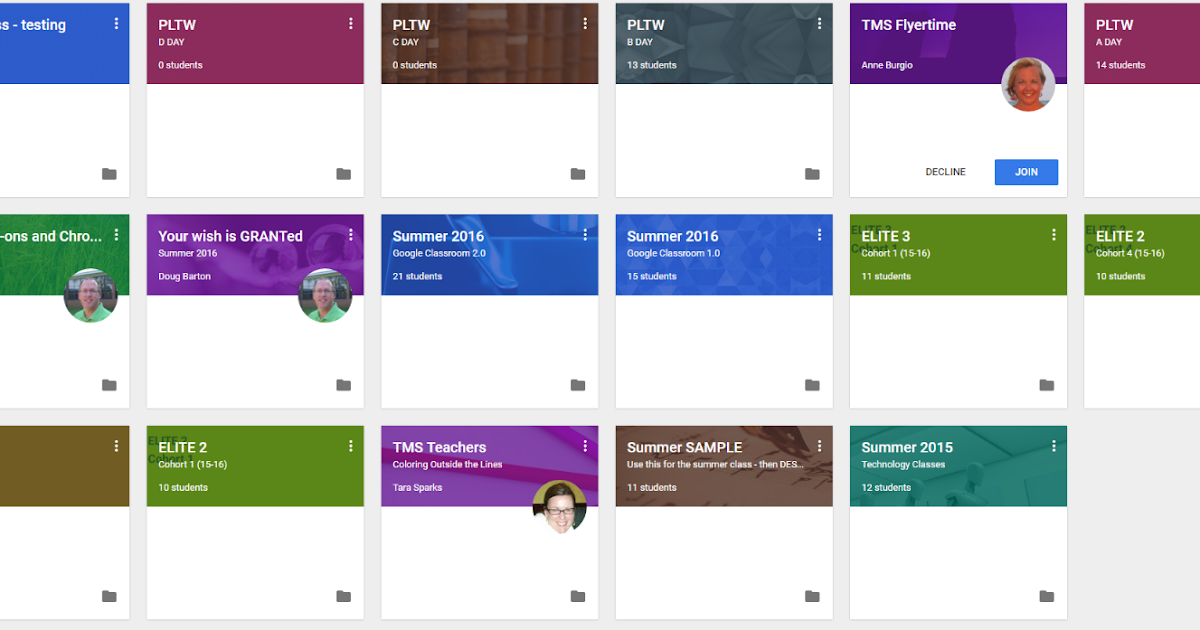The height and width of the screenshot is (630, 1200).
Task: Open the Summer SAMPLE overflow menu
Action: 819,446
